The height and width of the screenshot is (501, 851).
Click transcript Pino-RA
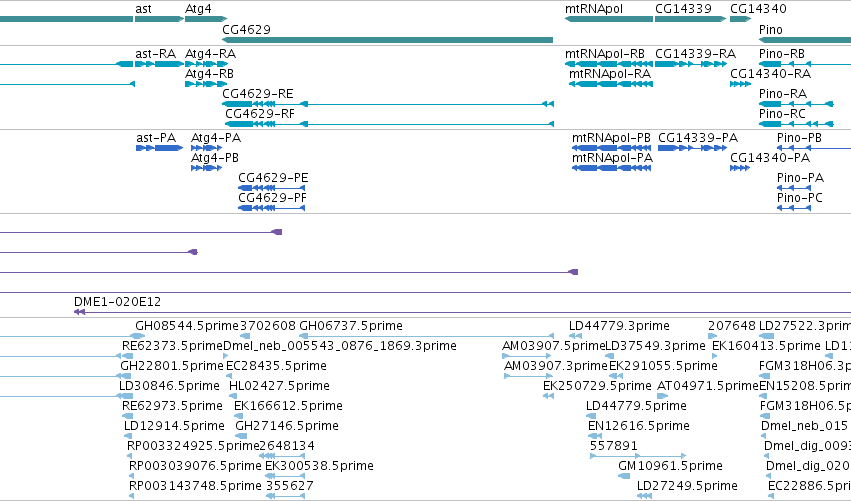click(x=796, y=104)
